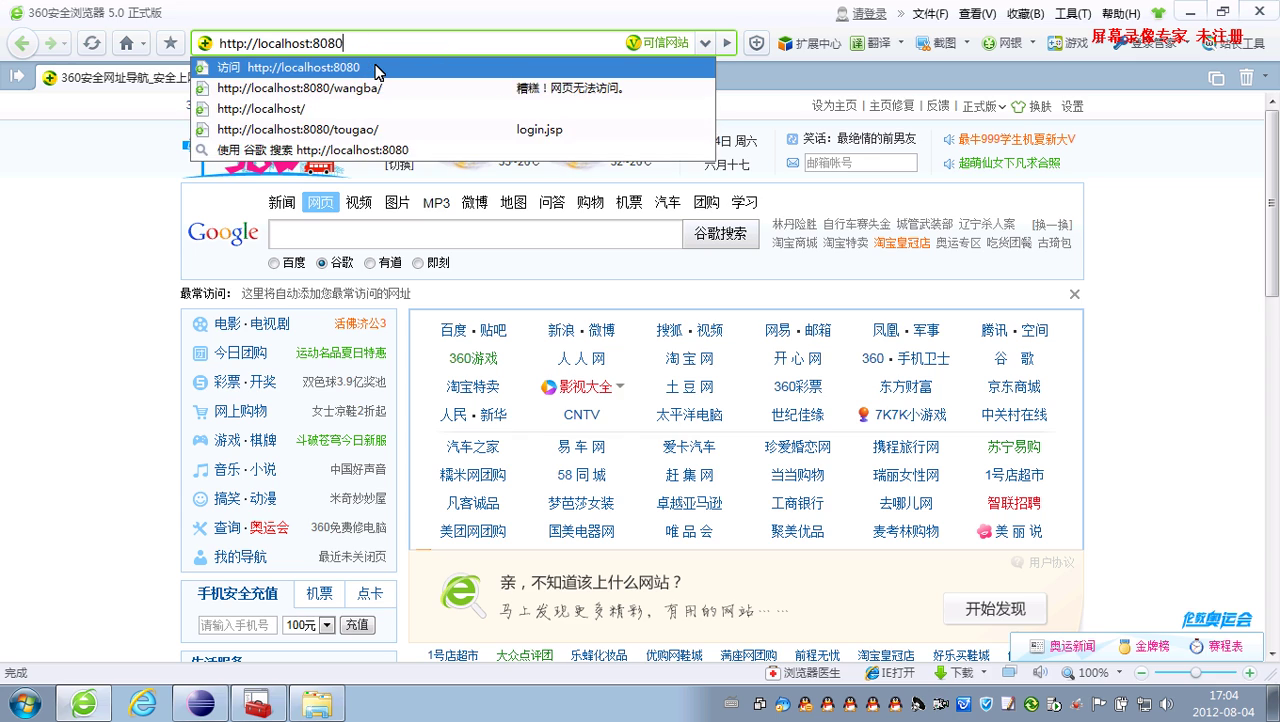Click the 音乐·小说 music note icon
1280x722 pixels.
(x=200, y=469)
